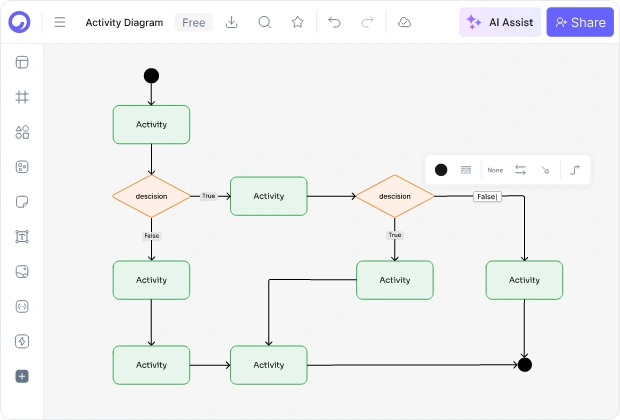Change the elbow connector line type
Viewport: 620px width, 420px height.
(575, 170)
